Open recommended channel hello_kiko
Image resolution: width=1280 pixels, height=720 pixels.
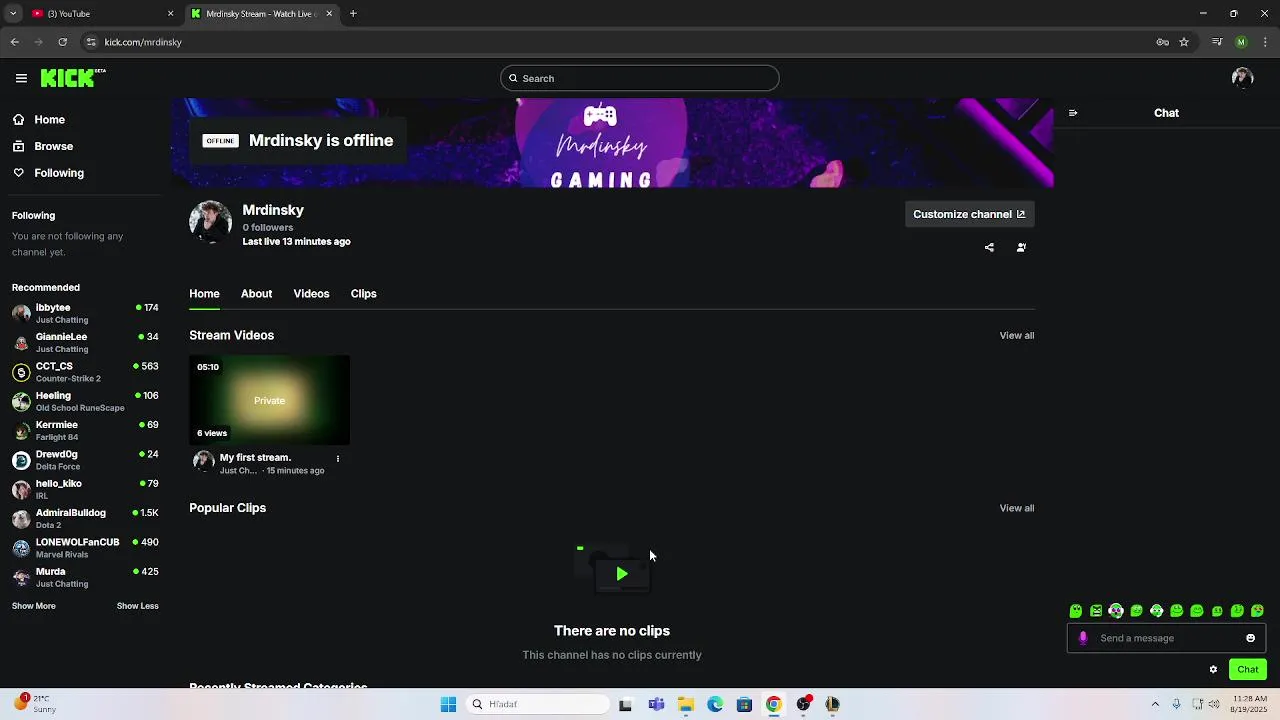click(85, 489)
